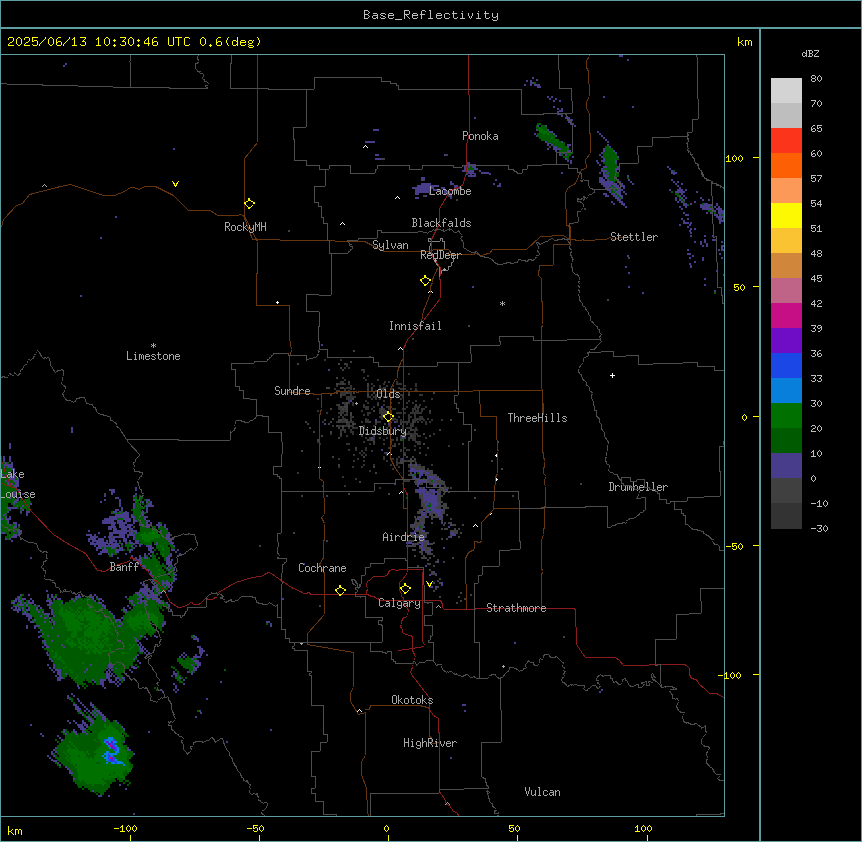The width and height of the screenshot is (862, 842).
Task: Select the Strathmore label
Action: pyautogui.click(x=516, y=608)
